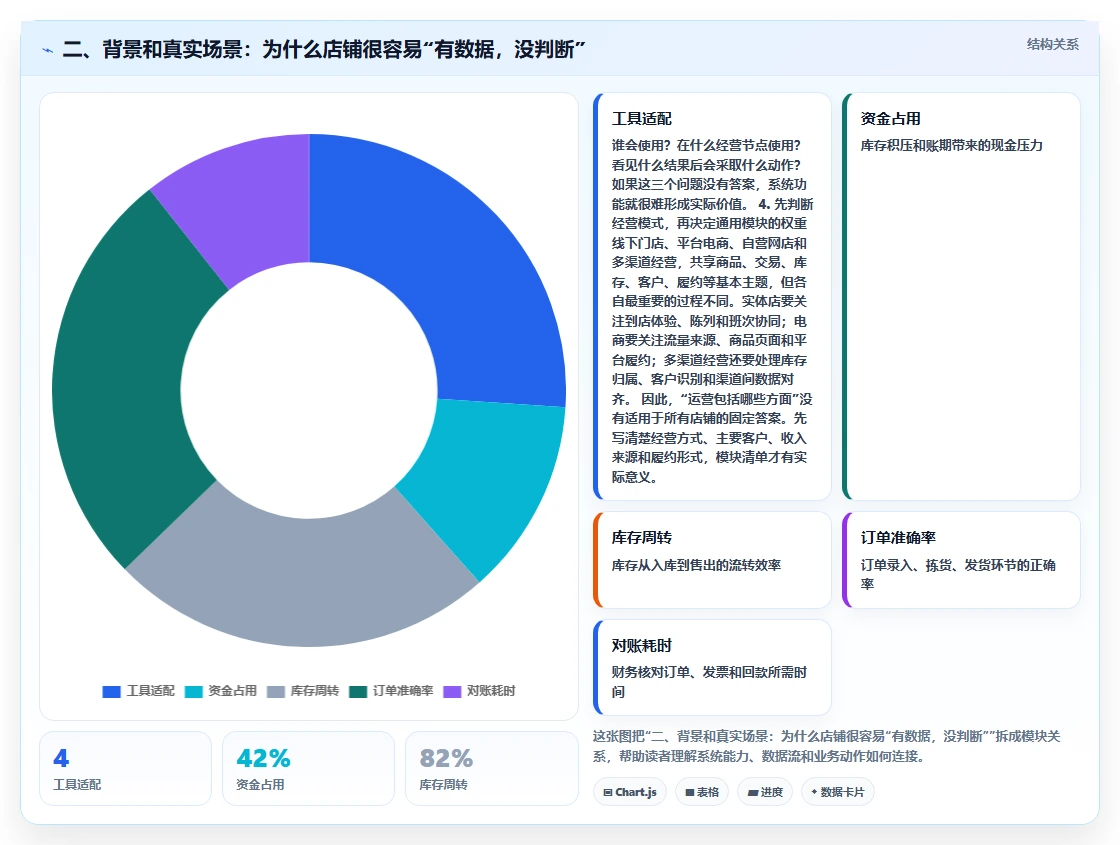Open the 工具适配 card heading
This screenshot has height=845, width=1120.
641,119
